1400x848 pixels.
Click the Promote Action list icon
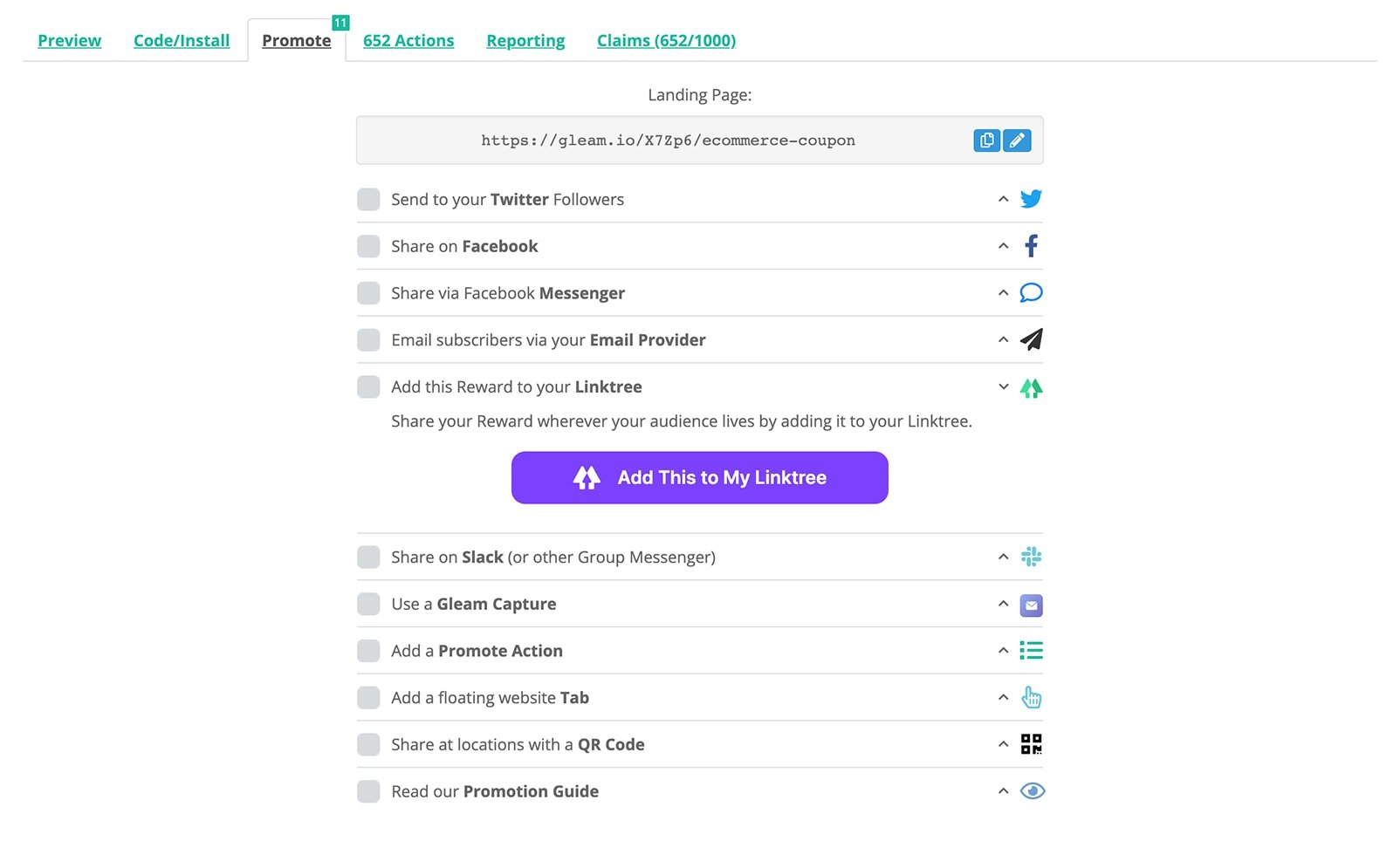coord(1031,651)
